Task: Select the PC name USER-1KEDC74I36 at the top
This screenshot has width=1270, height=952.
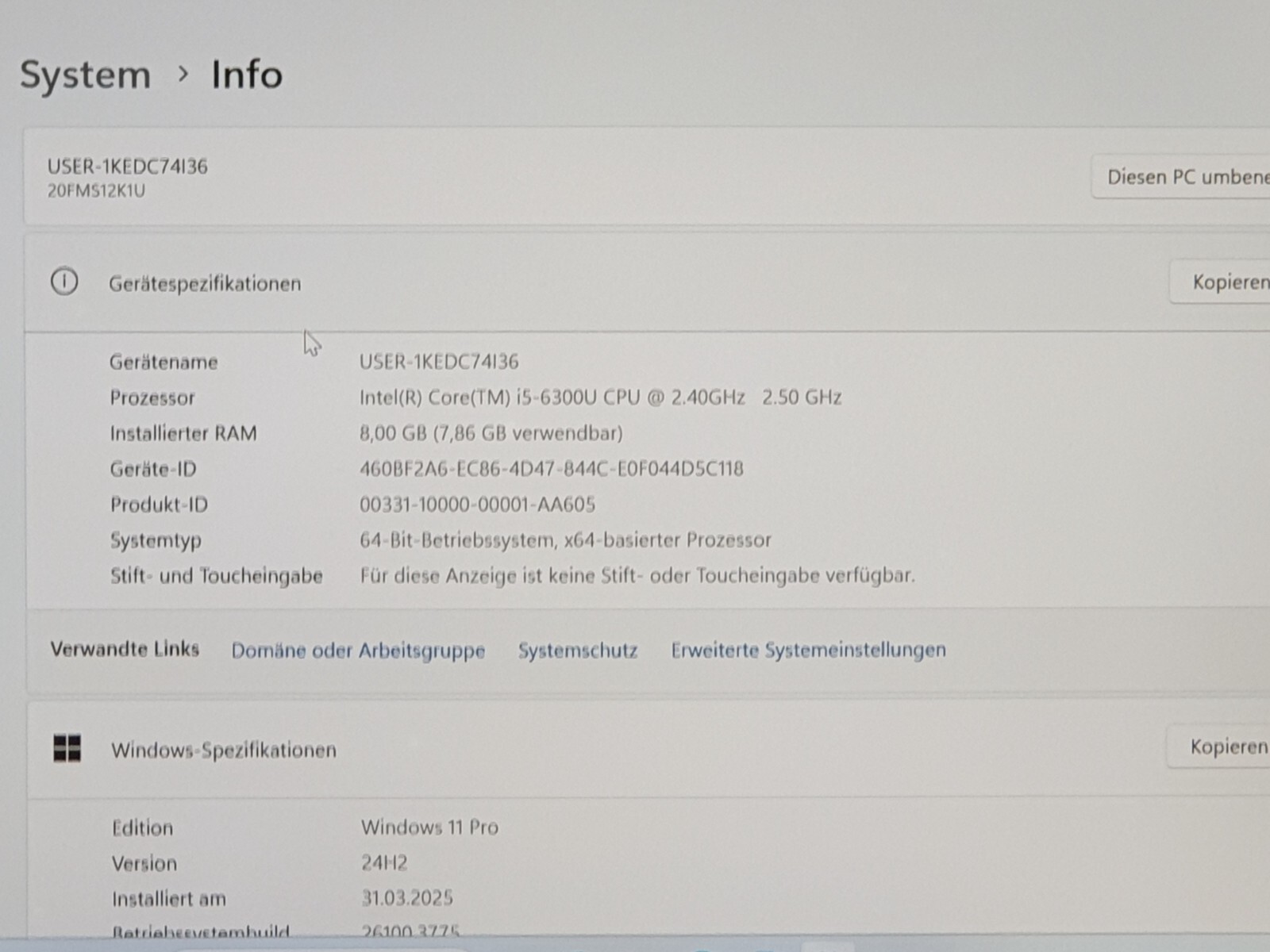Action: click(127, 167)
